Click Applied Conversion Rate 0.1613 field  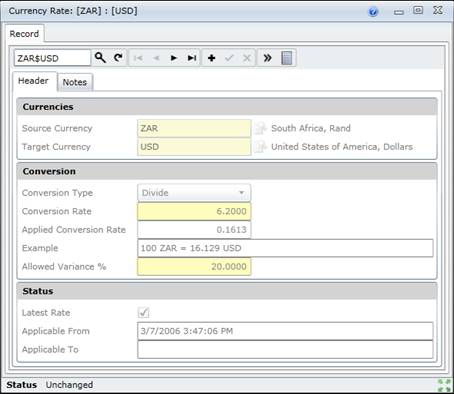pos(194,230)
